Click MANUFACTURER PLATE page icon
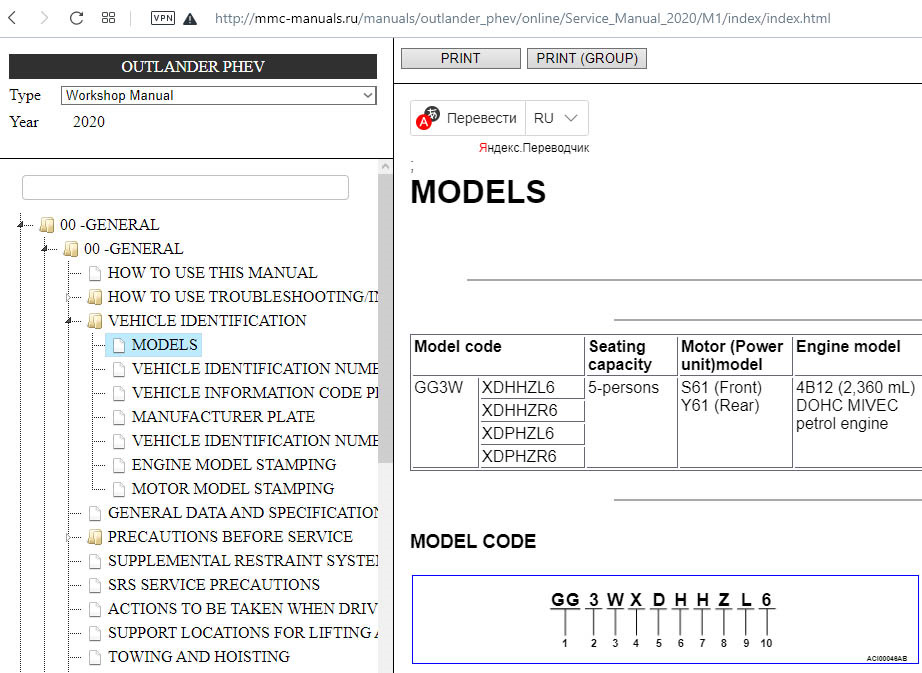The width and height of the screenshot is (922, 673). tap(119, 417)
